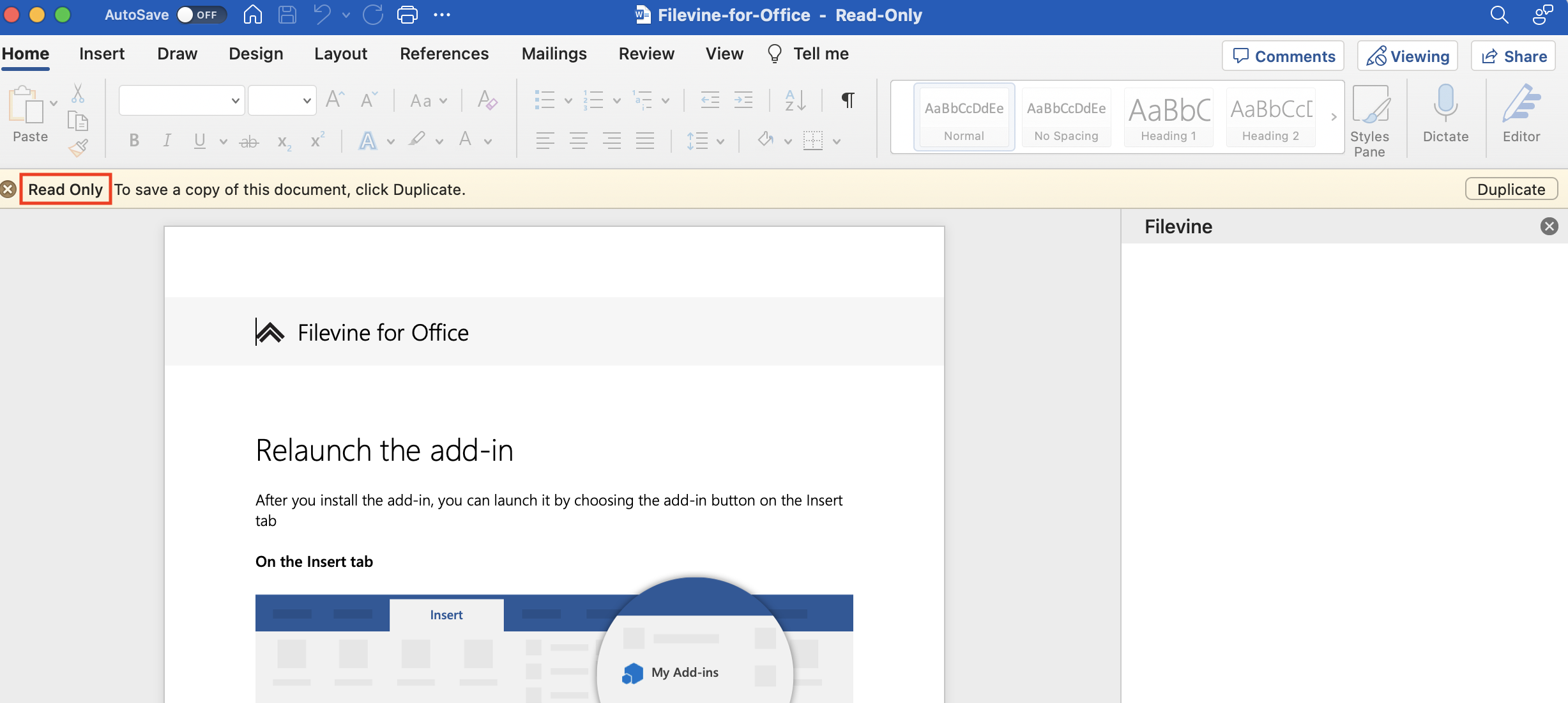Click the Print icon
1568x703 pixels.
407,14
